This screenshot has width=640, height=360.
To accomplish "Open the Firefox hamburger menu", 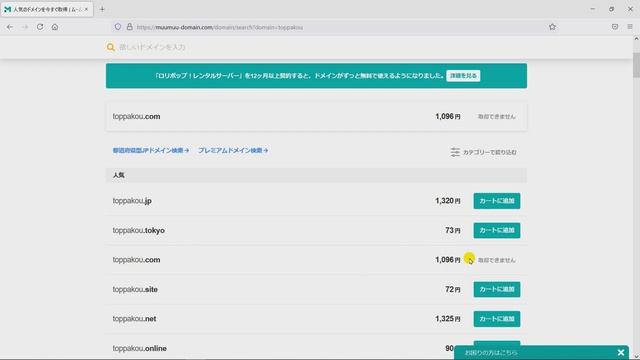I will (630, 27).
